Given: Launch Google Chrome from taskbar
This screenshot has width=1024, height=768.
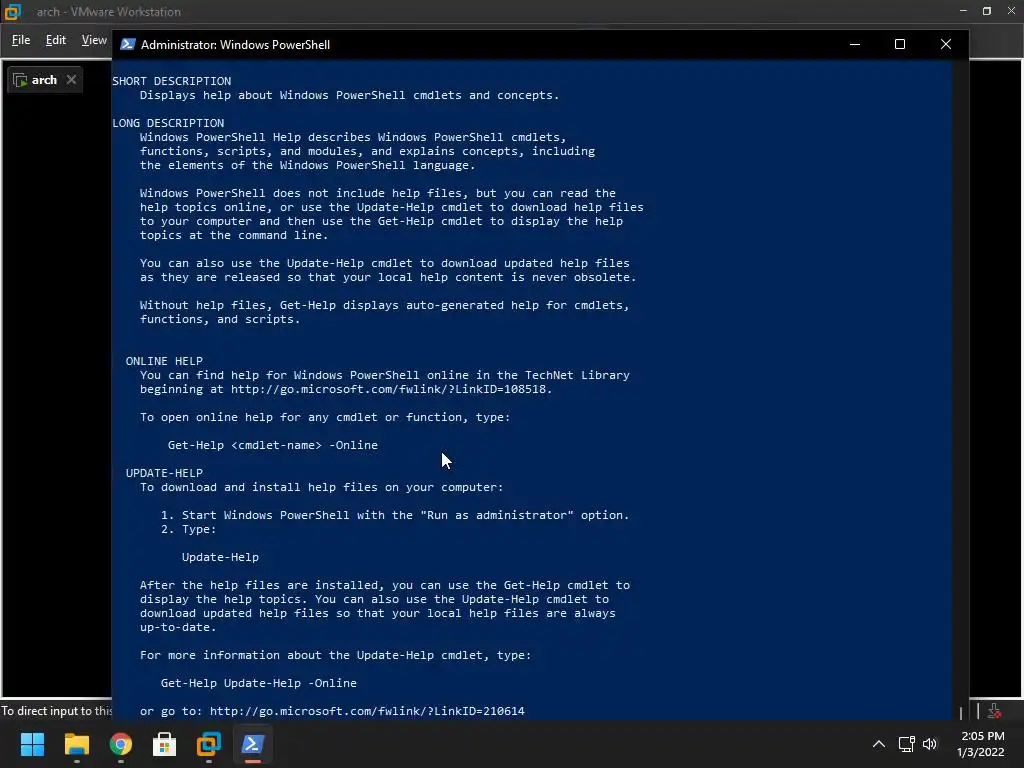Looking at the screenshot, I should tap(121, 744).
